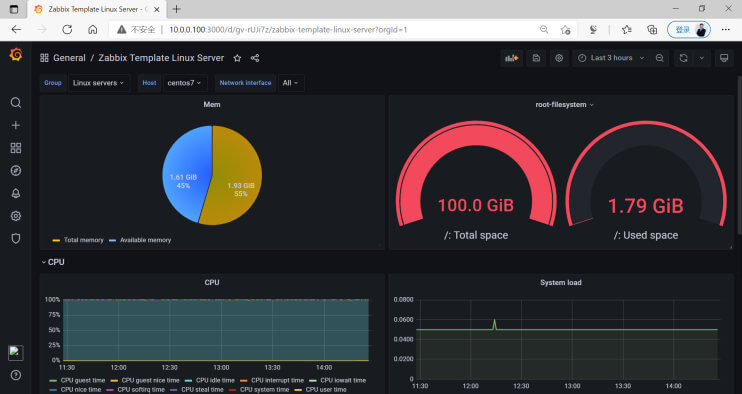Image resolution: width=742 pixels, height=394 pixels.
Task: Open the root-filesystem panel title menu
Action: [564, 105]
